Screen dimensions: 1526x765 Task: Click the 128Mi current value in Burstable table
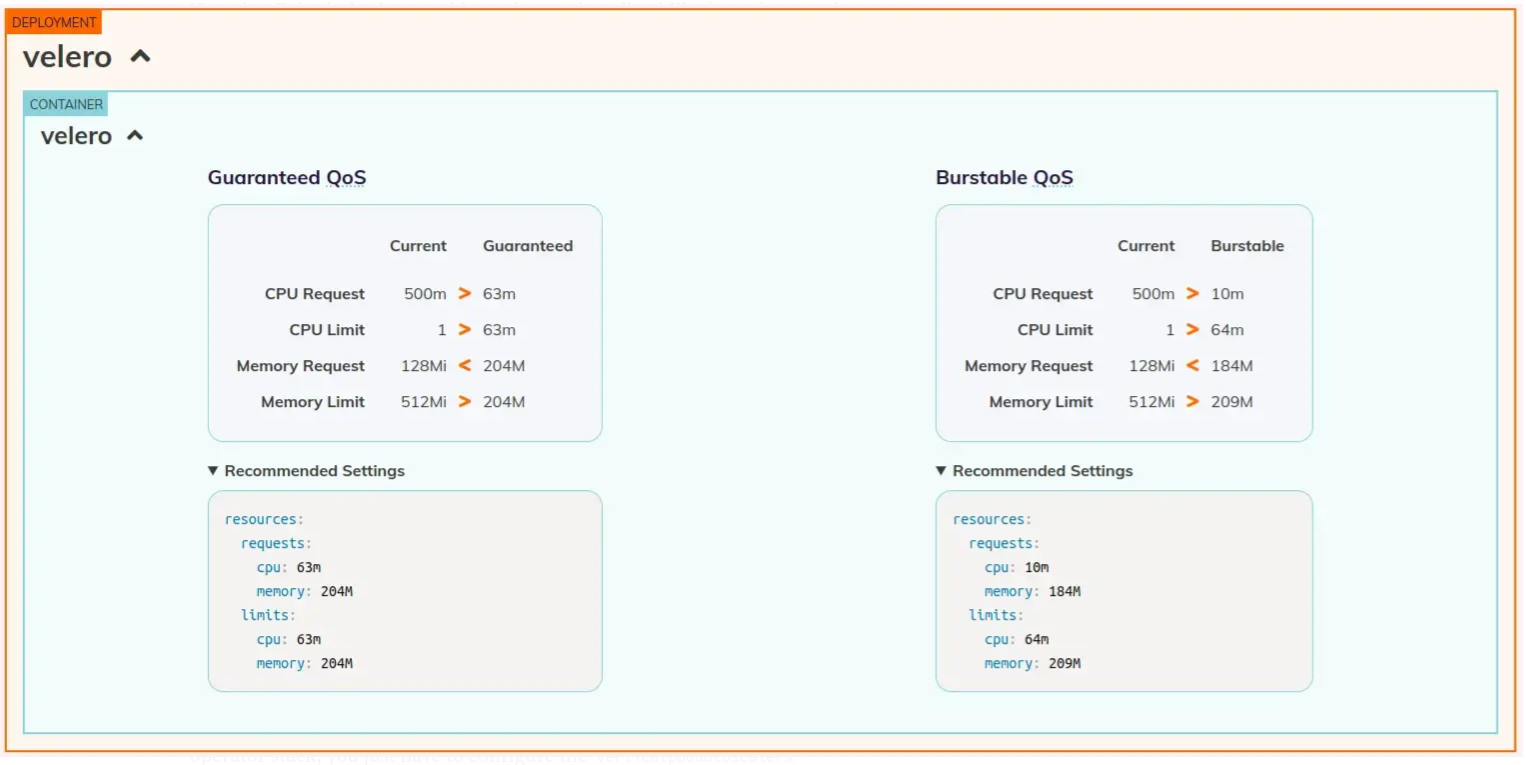coord(1152,366)
